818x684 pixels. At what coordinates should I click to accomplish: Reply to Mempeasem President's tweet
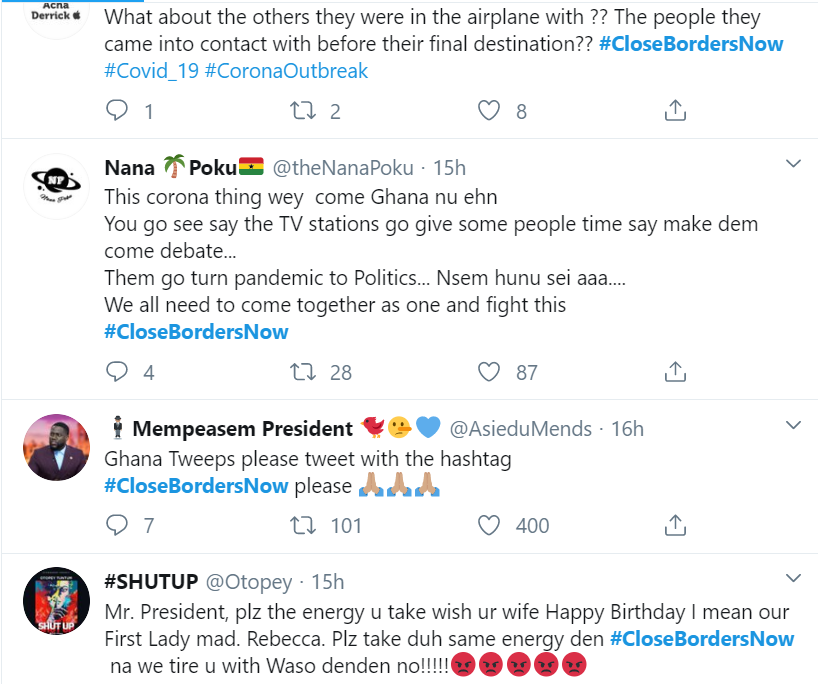[x=118, y=525]
